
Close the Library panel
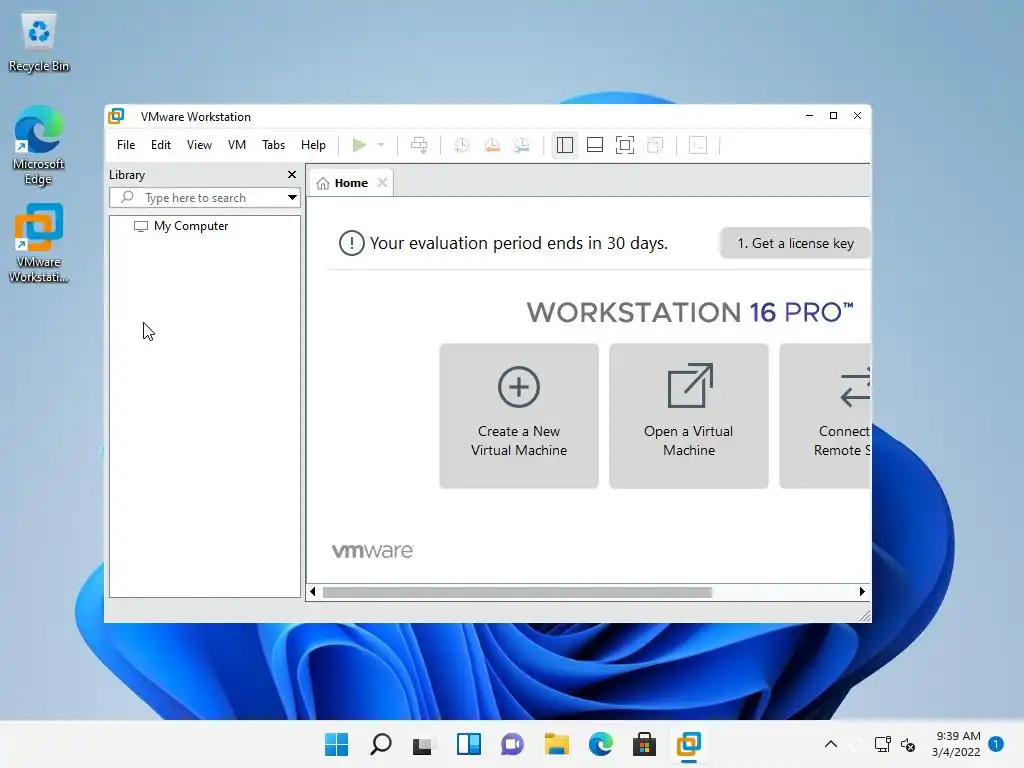tap(292, 174)
